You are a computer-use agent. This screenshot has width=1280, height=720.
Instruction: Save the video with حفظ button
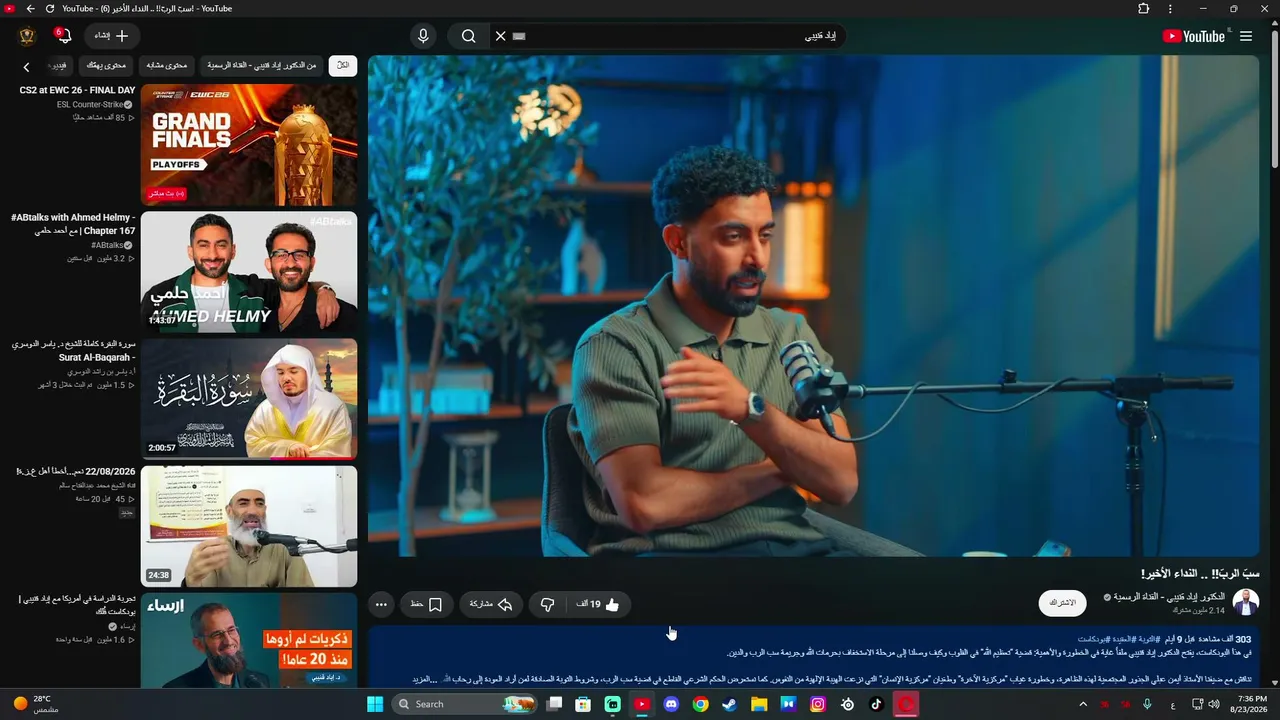pos(426,604)
